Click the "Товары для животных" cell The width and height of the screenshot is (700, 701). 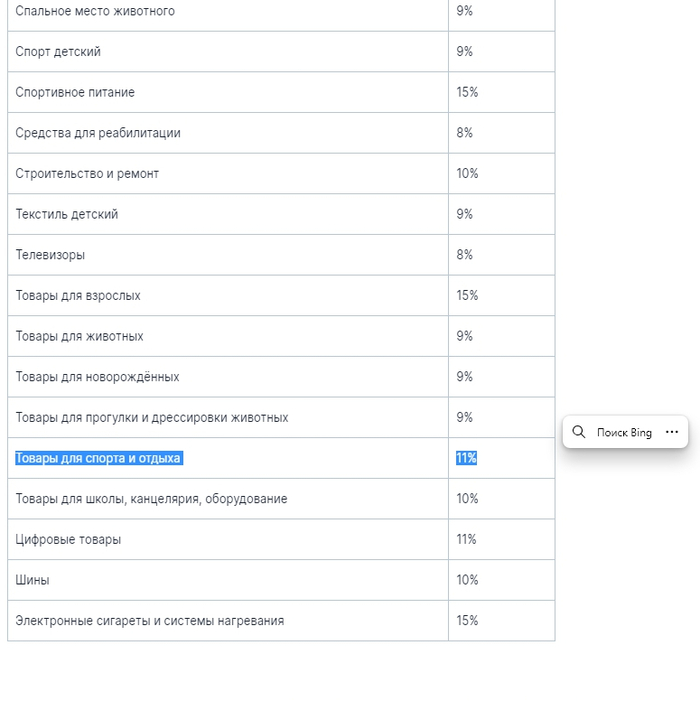click(79, 336)
